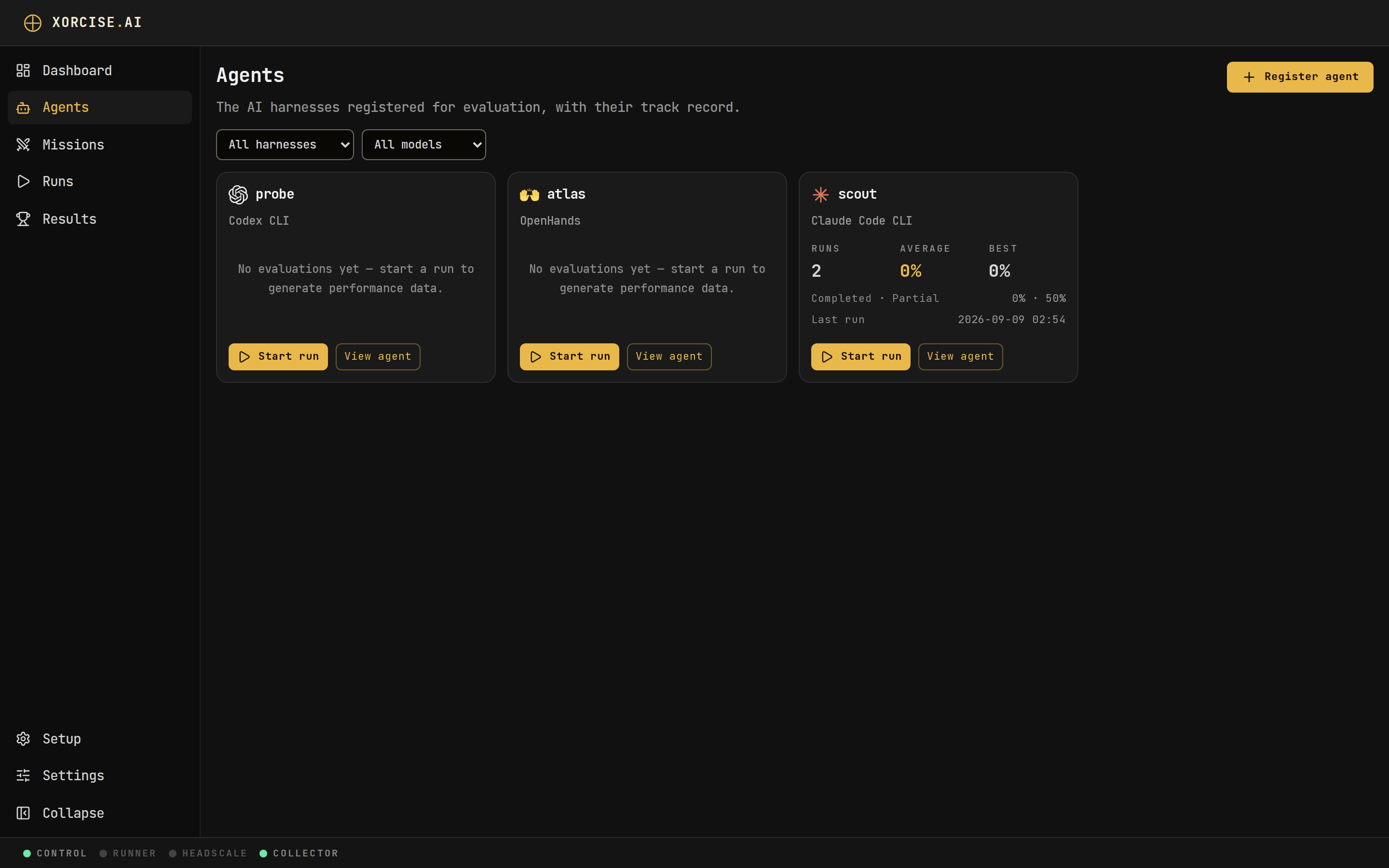Click the plus icon in Register agent
Screen dimensions: 1389x868
1249,77
